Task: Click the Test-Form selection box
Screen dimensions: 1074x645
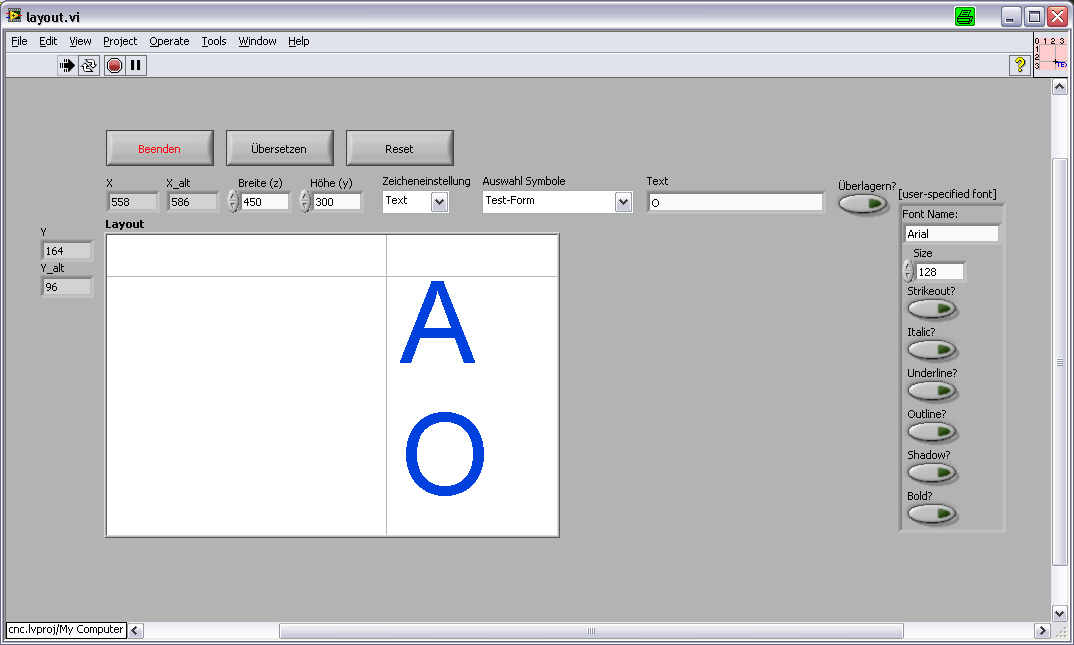Action: tap(549, 201)
